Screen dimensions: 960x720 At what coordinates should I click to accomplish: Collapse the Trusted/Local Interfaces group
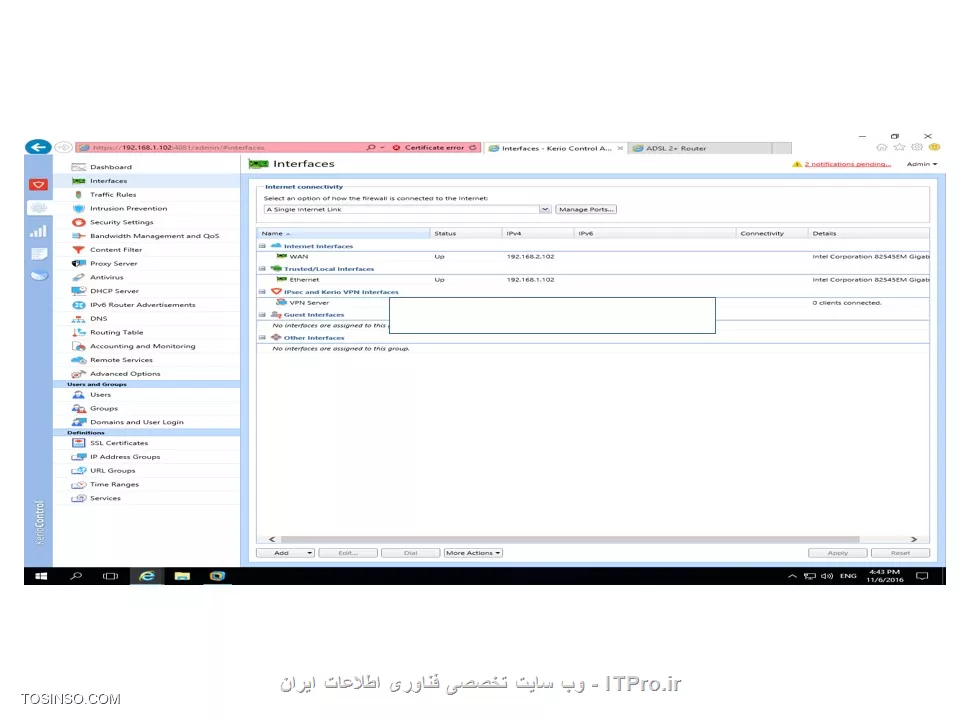[x=263, y=269]
